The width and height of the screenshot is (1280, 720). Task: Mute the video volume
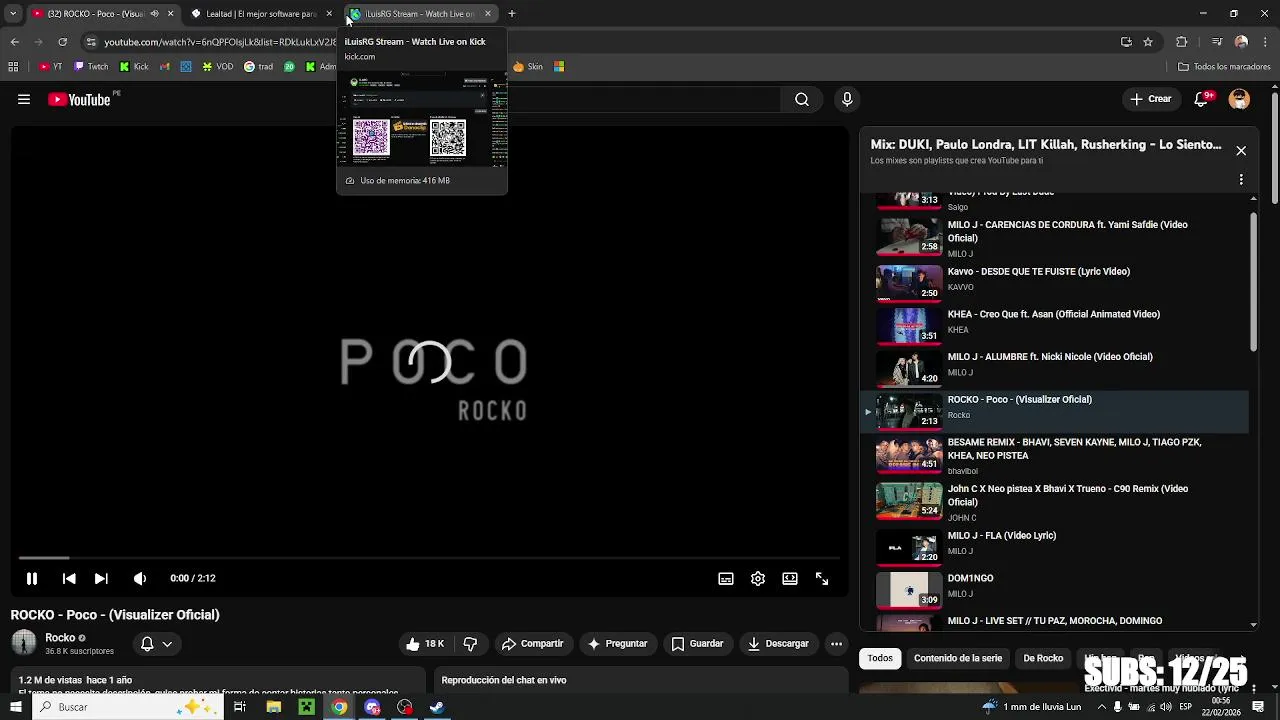click(x=140, y=578)
